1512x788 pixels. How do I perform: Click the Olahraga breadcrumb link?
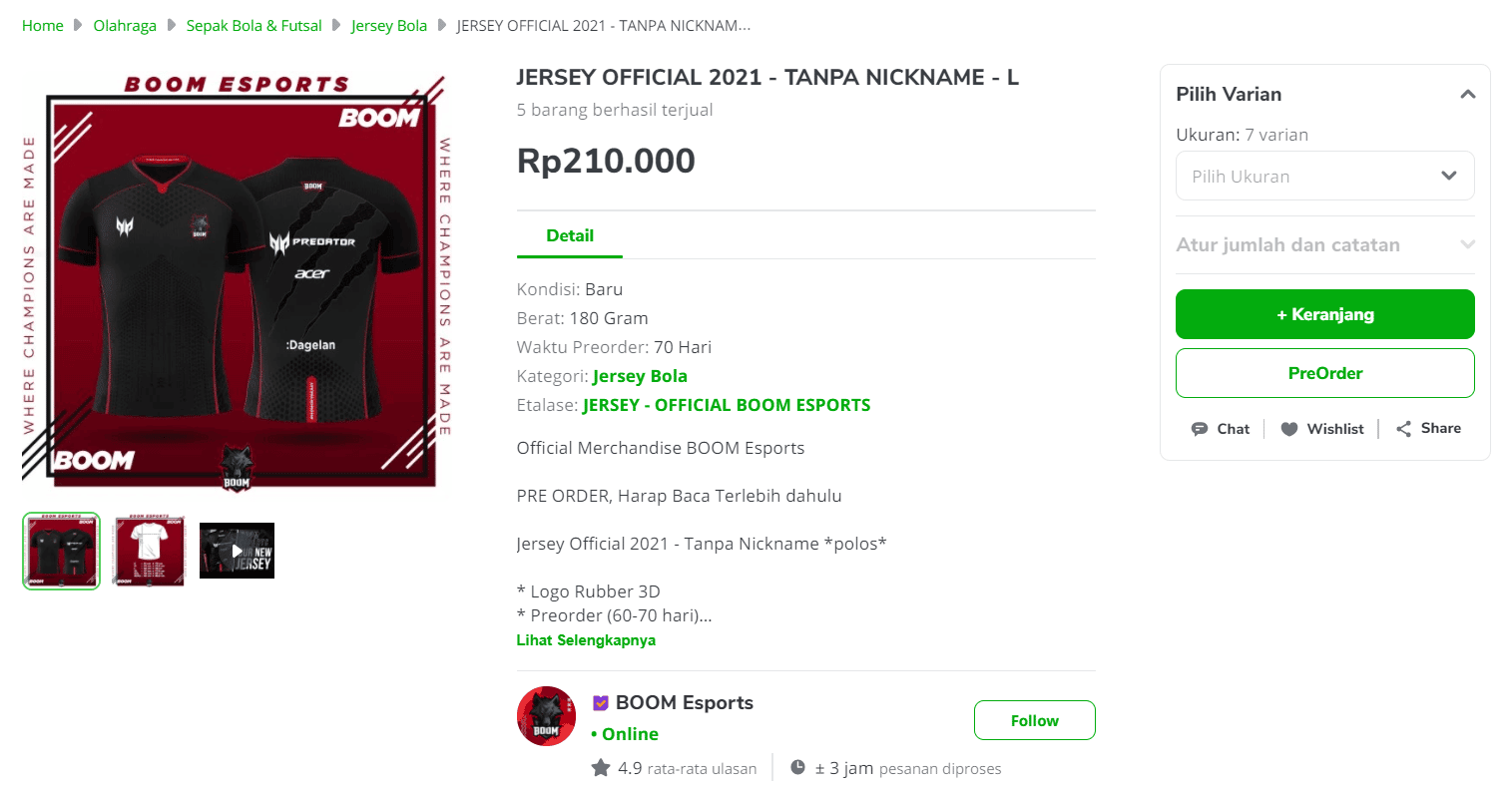(125, 26)
